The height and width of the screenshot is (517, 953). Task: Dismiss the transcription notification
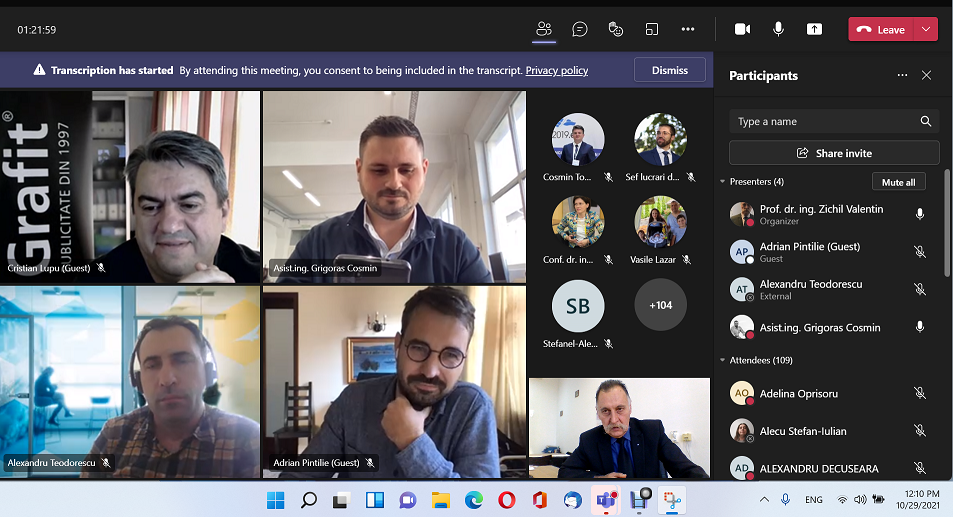point(669,70)
